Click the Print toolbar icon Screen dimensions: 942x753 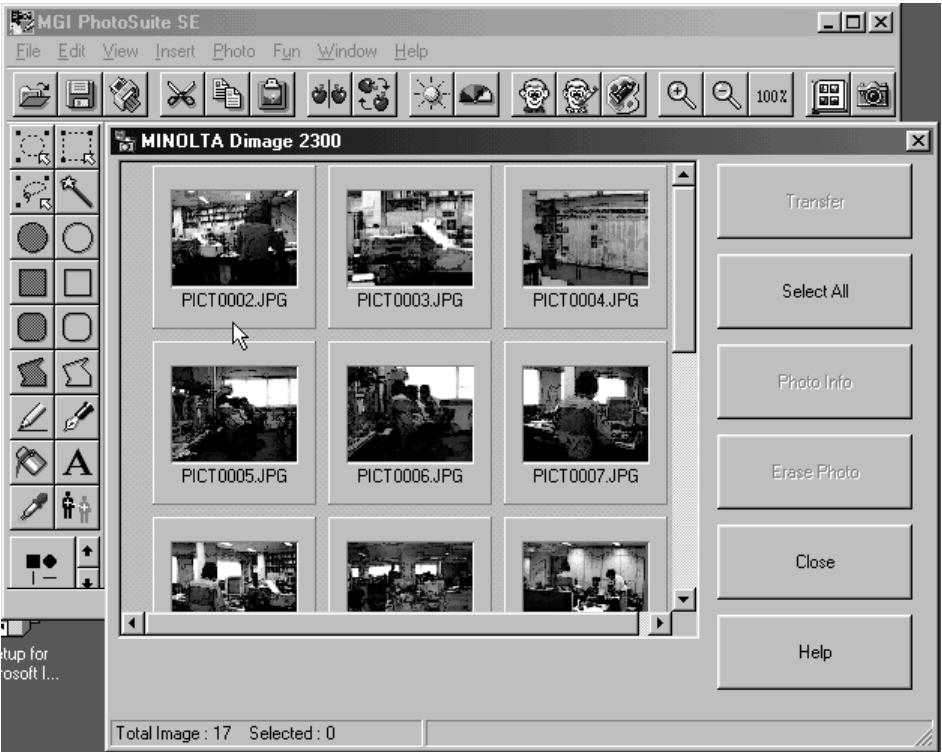pos(125,94)
